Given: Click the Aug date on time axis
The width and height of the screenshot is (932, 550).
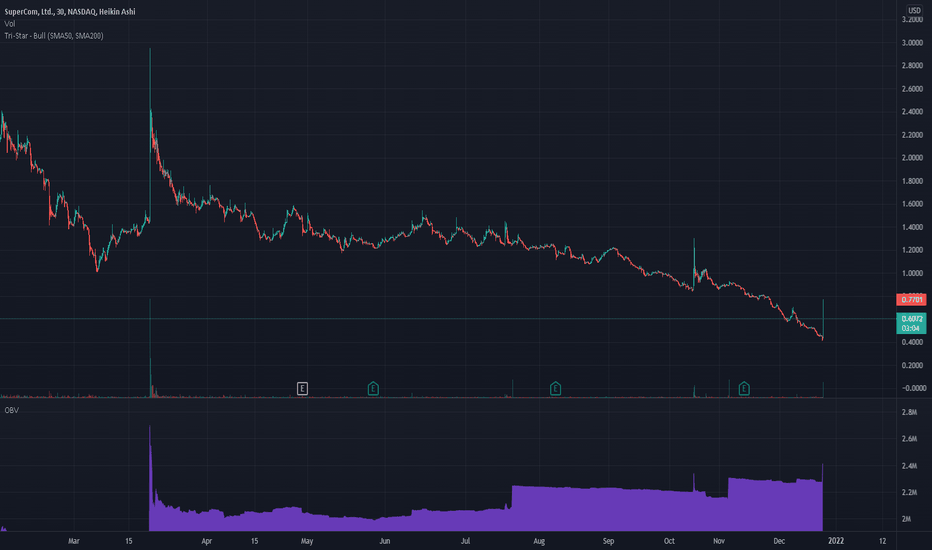Looking at the screenshot, I should (x=539, y=541).
